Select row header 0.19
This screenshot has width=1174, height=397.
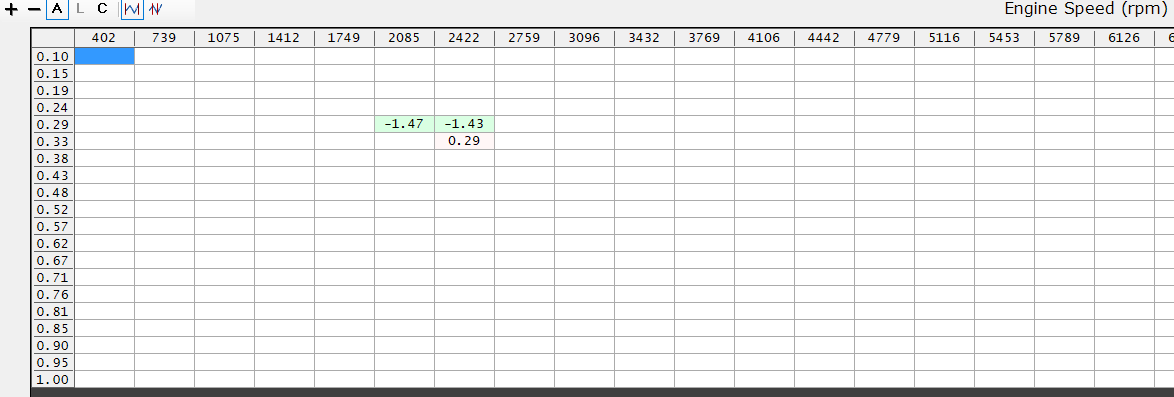[x=53, y=91]
